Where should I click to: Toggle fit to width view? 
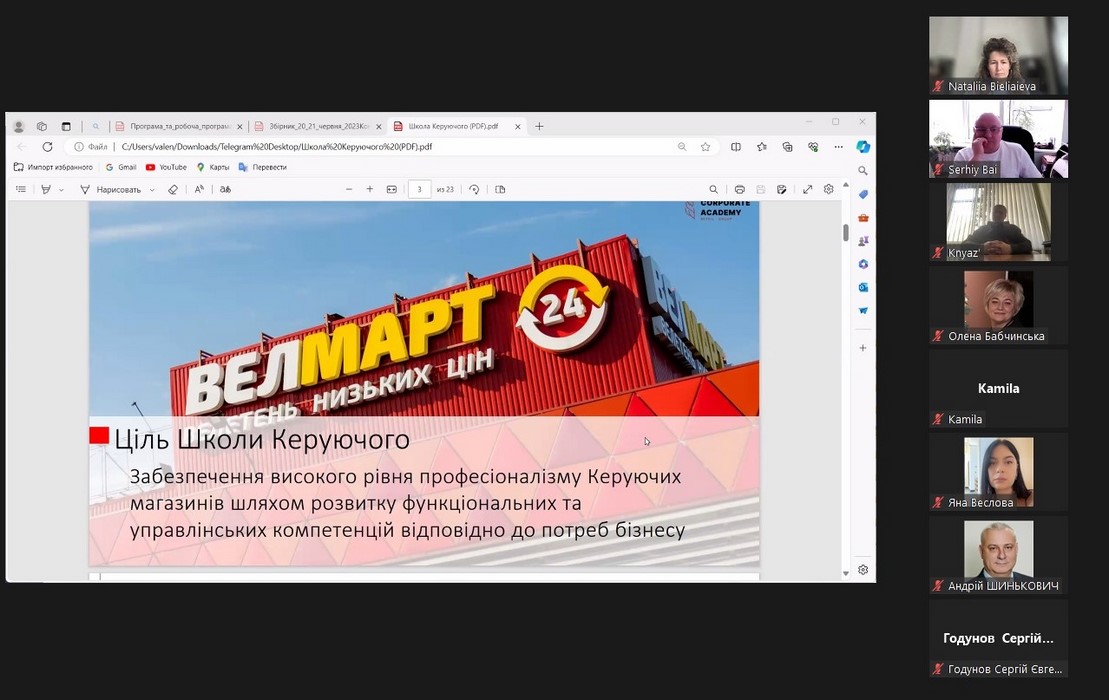click(x=392, y=189)
